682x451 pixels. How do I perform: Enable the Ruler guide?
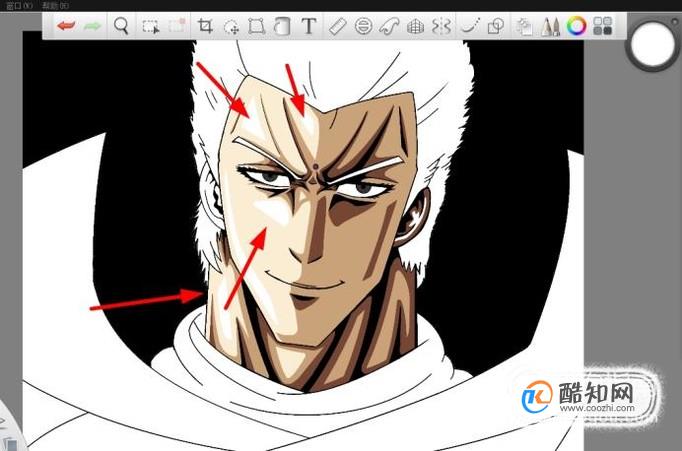pos(338,26)
